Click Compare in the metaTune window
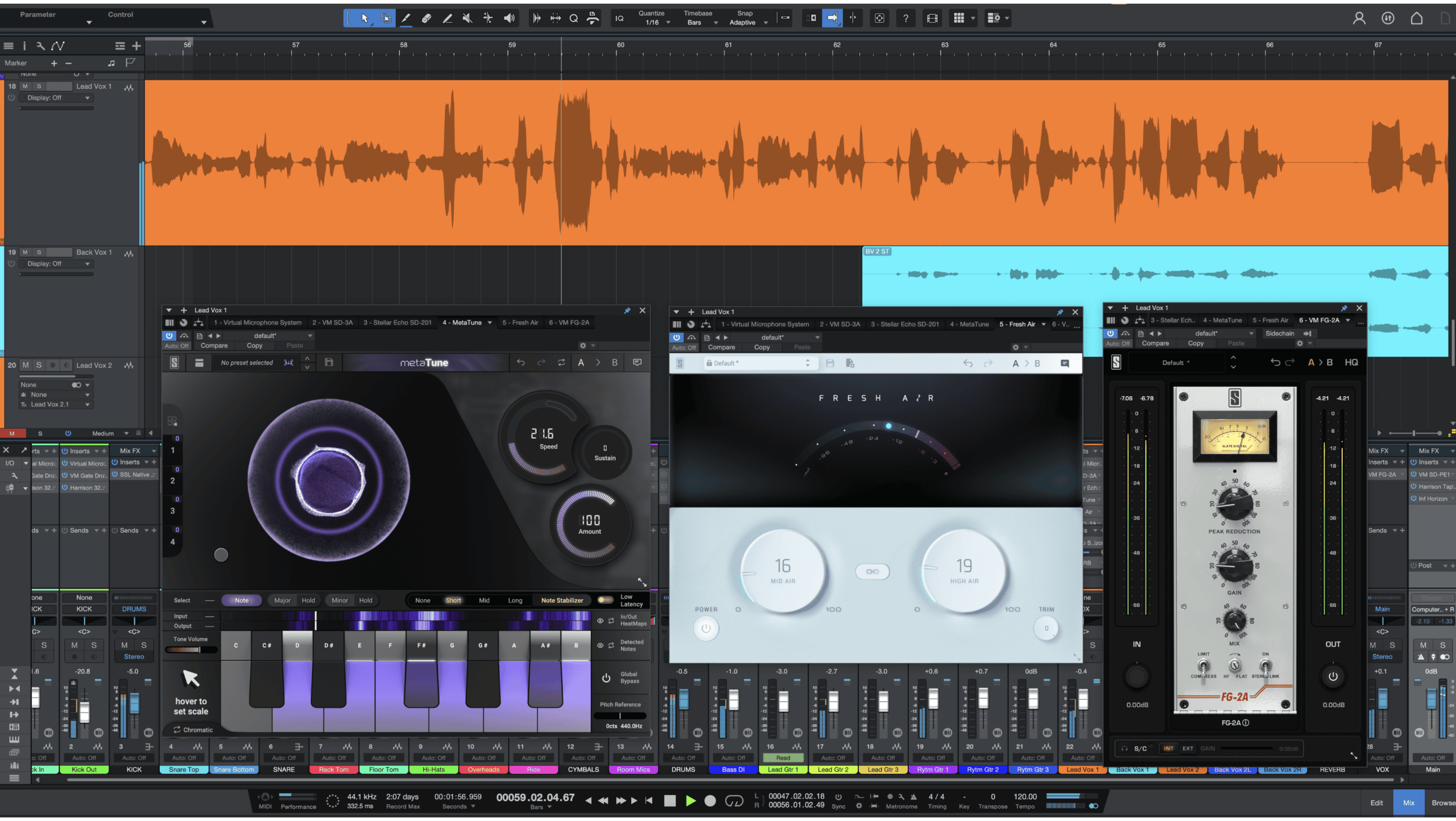 pyautogui.click(x=214, y=345)
